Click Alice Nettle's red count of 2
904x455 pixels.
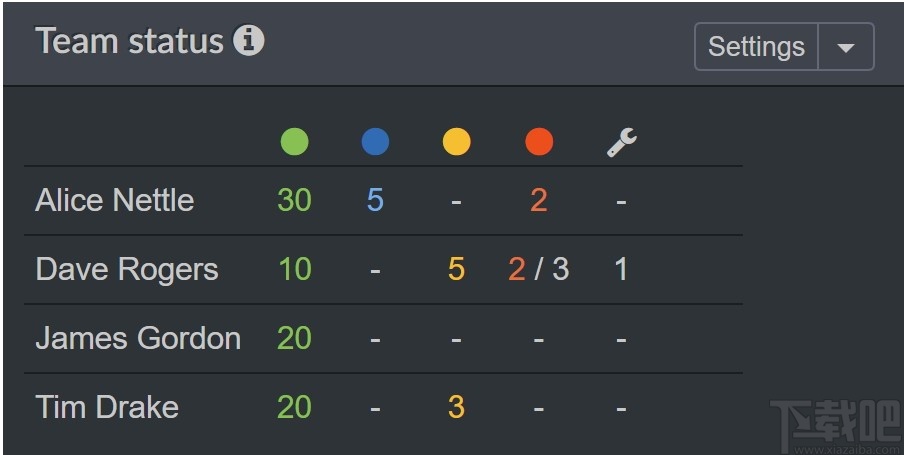pos(538,200)
